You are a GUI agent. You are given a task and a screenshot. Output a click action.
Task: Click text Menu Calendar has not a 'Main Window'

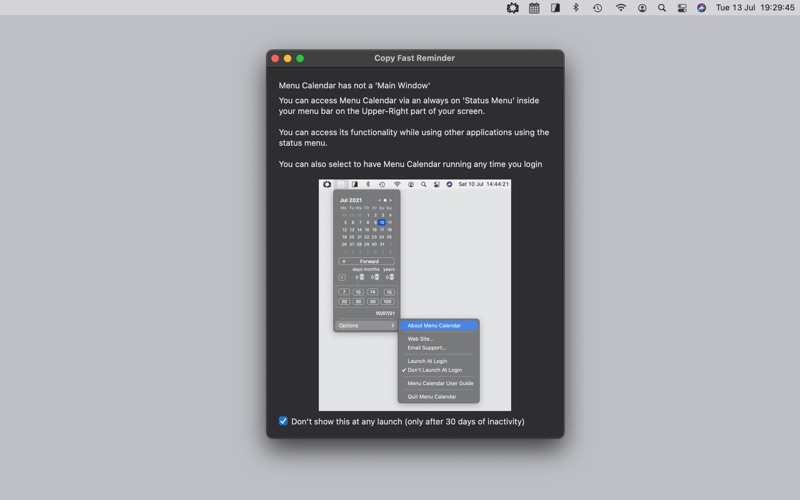[x=354, y=85]
